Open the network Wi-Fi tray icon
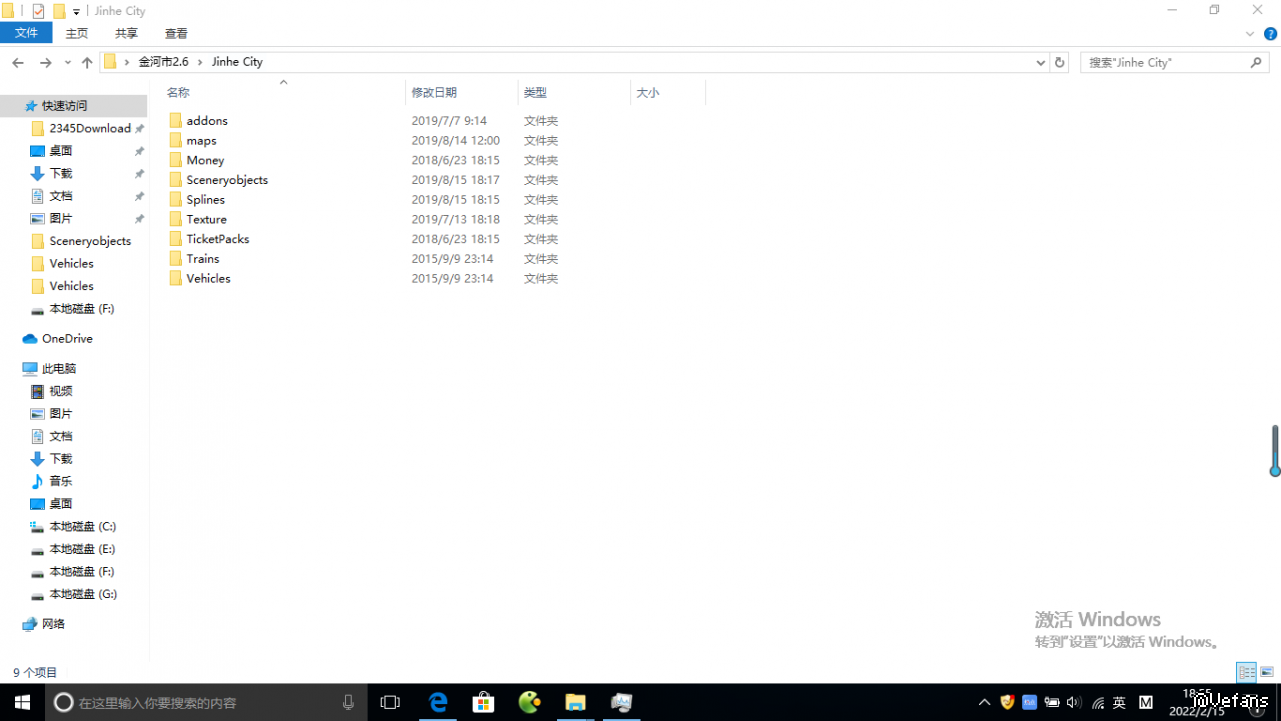The width and height of the screenshot is (1281, 721). (x=1098, y=703)
